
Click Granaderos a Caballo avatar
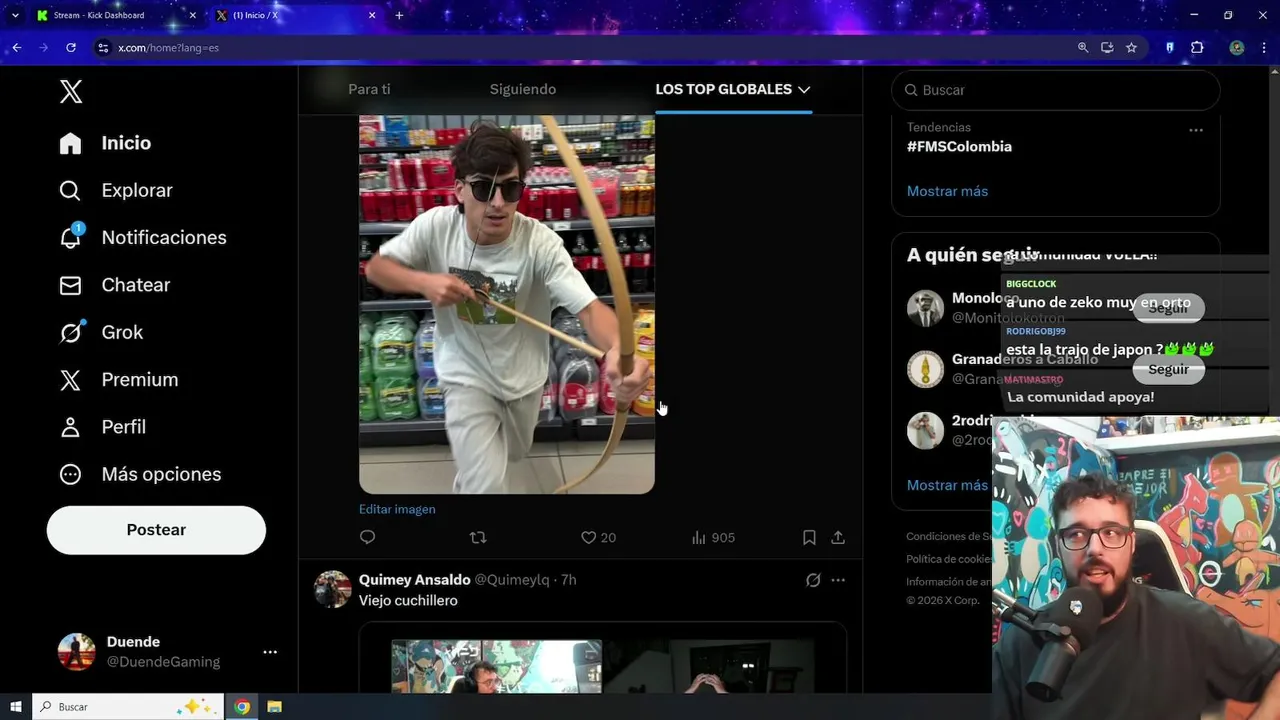pyautogui.click(x=925, y=369)
